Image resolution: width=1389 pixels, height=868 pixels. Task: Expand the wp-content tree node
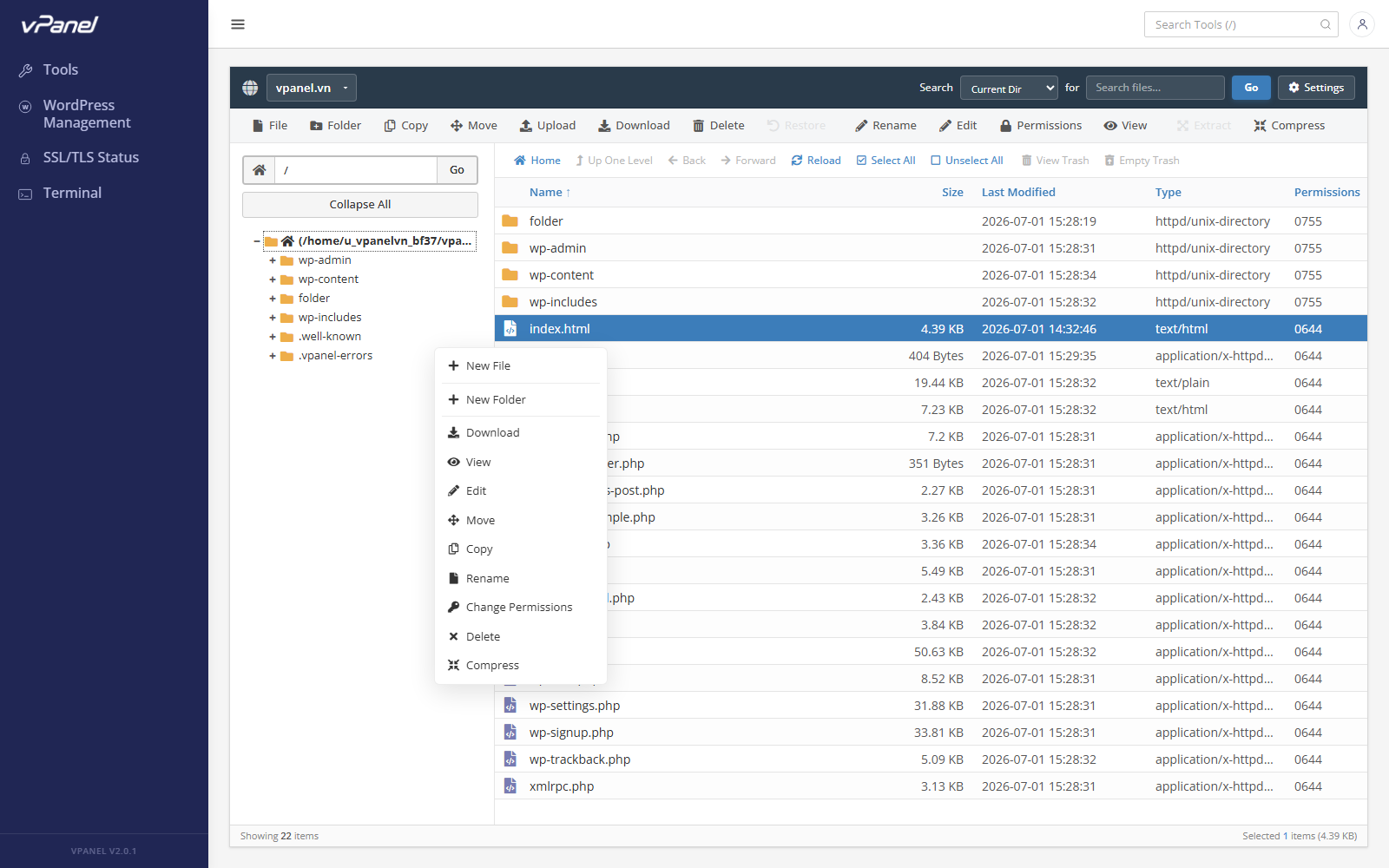click(273, 279)
